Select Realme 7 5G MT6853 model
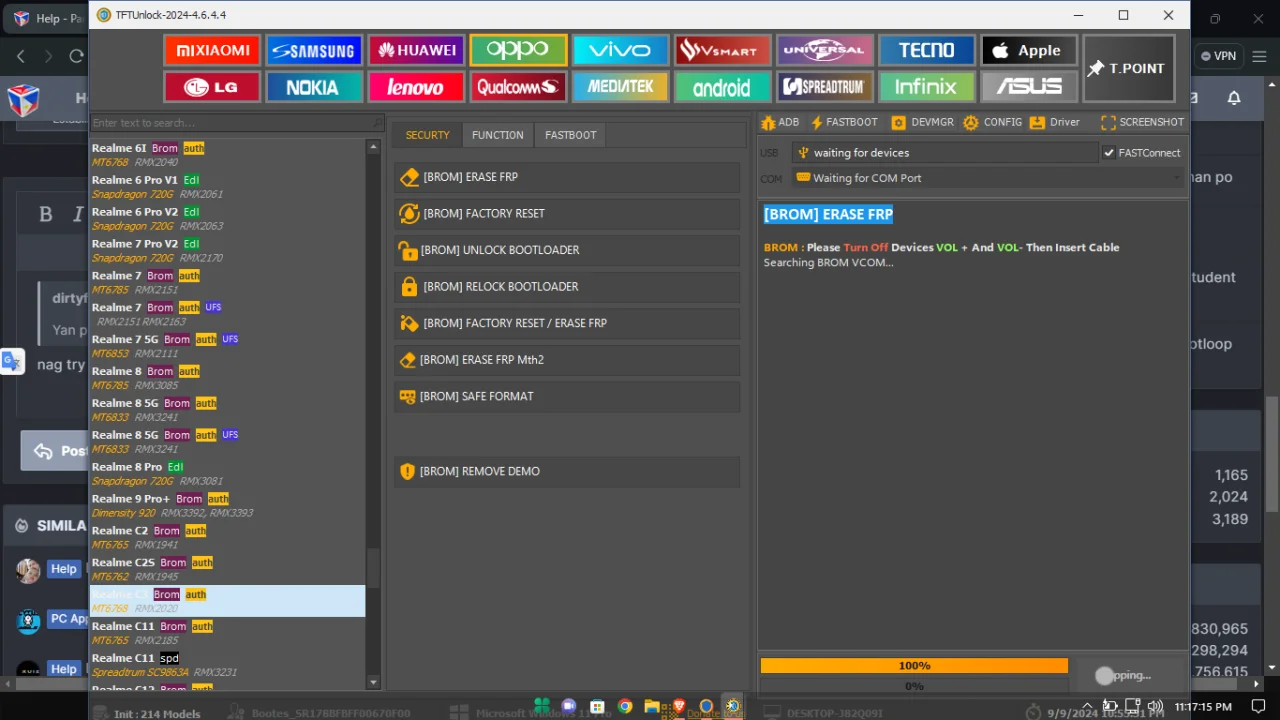Image resolution: width=1280 pixels, height=720 pixels. pyautogui.click(x=228, y=346)
